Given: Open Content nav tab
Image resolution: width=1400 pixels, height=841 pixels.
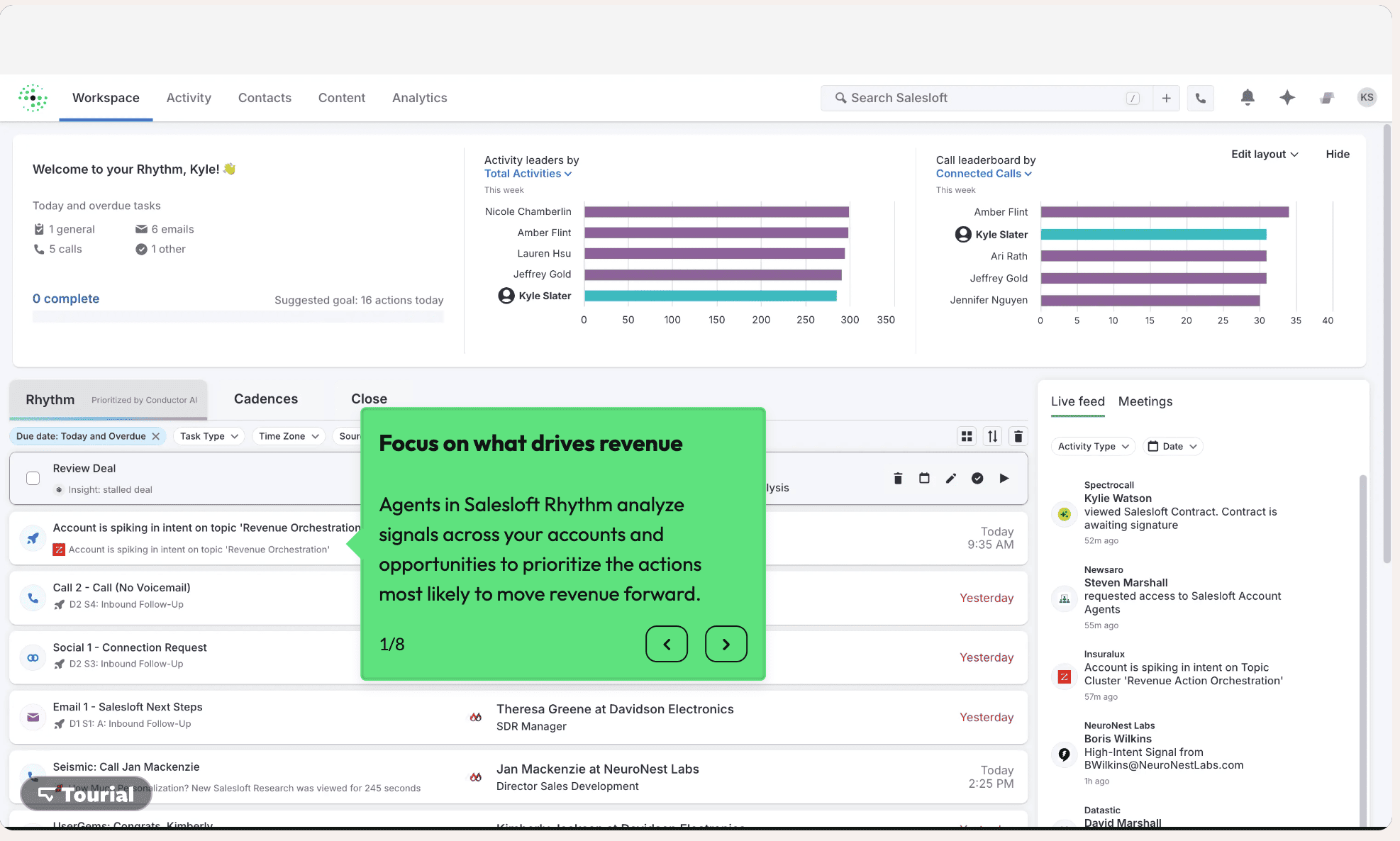Looking at the screenshot, I should [x=342, y=98].
